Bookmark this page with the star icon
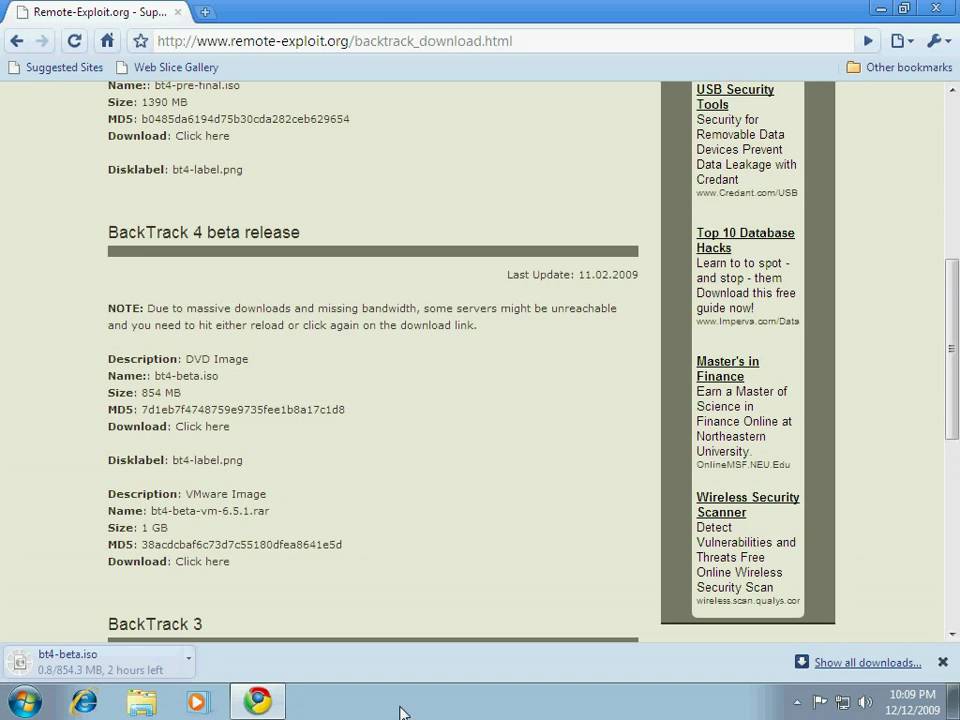This screenshot has width=960, height=720. [141, 41]
